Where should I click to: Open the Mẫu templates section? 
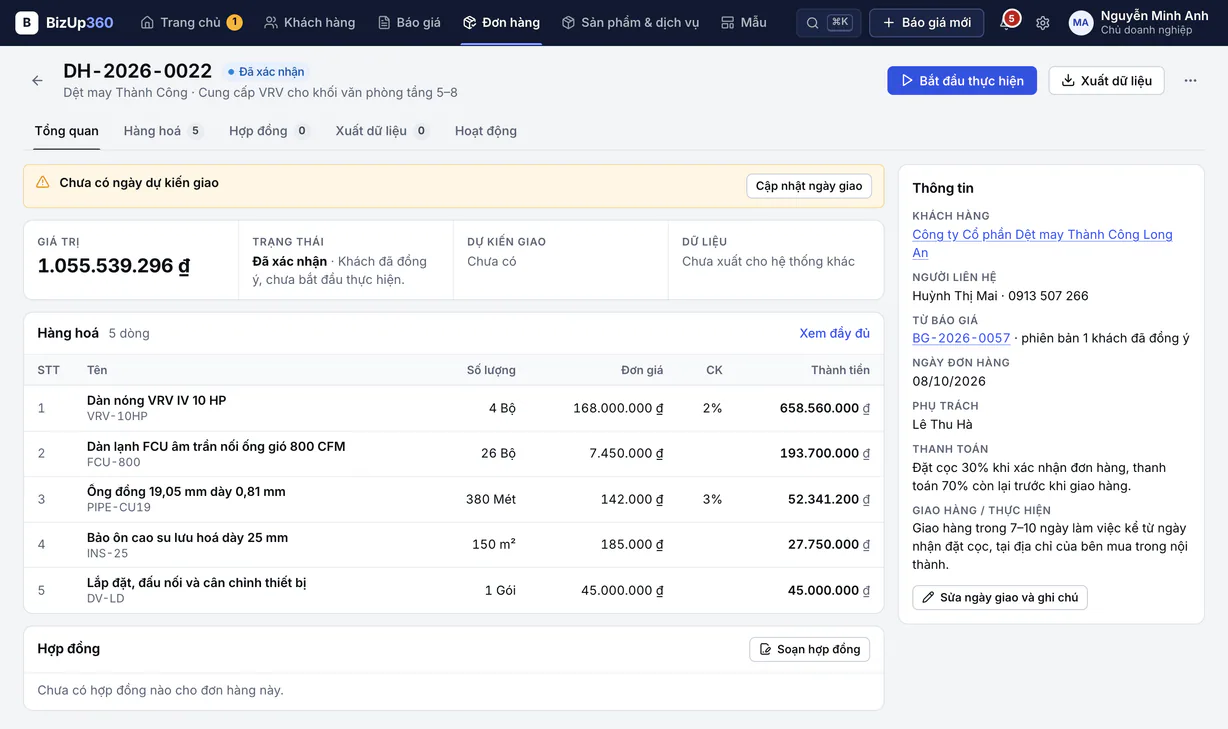[744, 22]
